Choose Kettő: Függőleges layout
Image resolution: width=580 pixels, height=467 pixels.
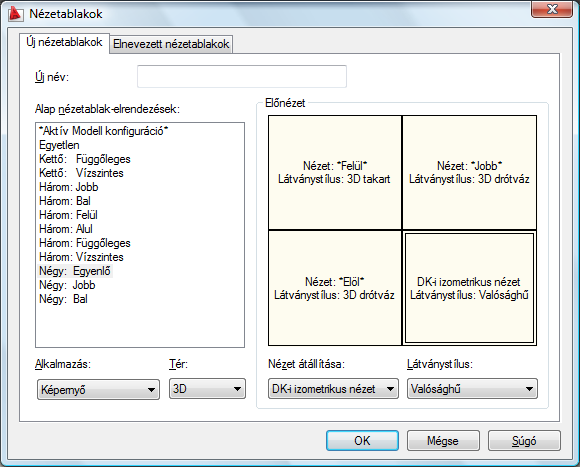[x=85, y=159]
